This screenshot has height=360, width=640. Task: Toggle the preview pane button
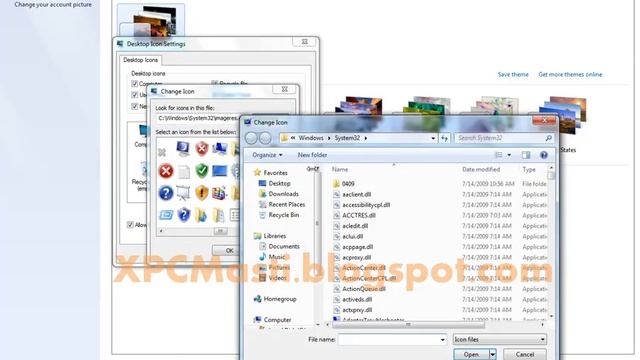click(526, 155)
